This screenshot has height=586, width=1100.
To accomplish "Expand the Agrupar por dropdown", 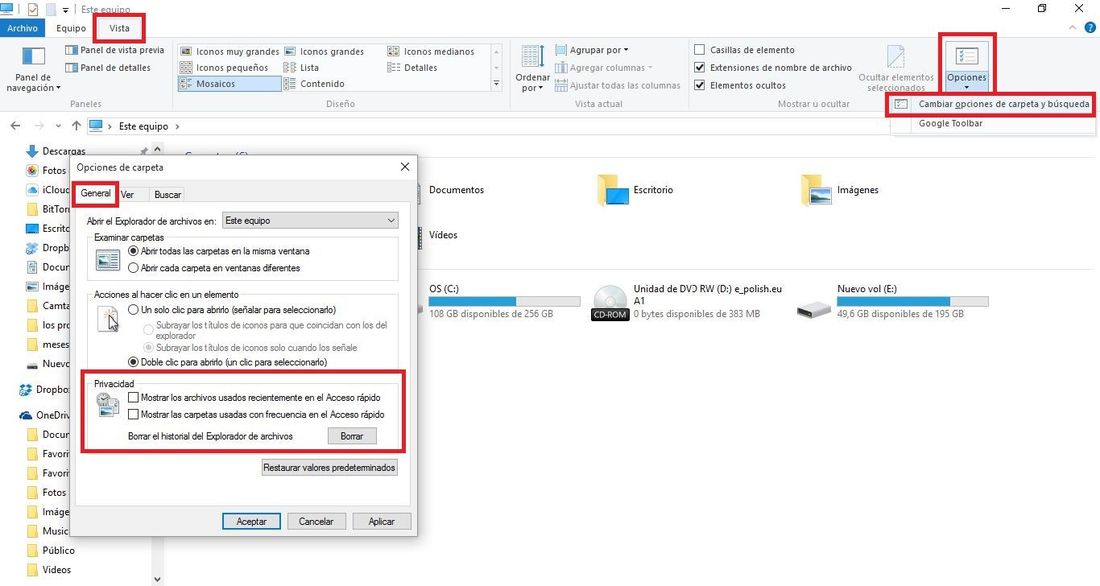I will (591, 50).
